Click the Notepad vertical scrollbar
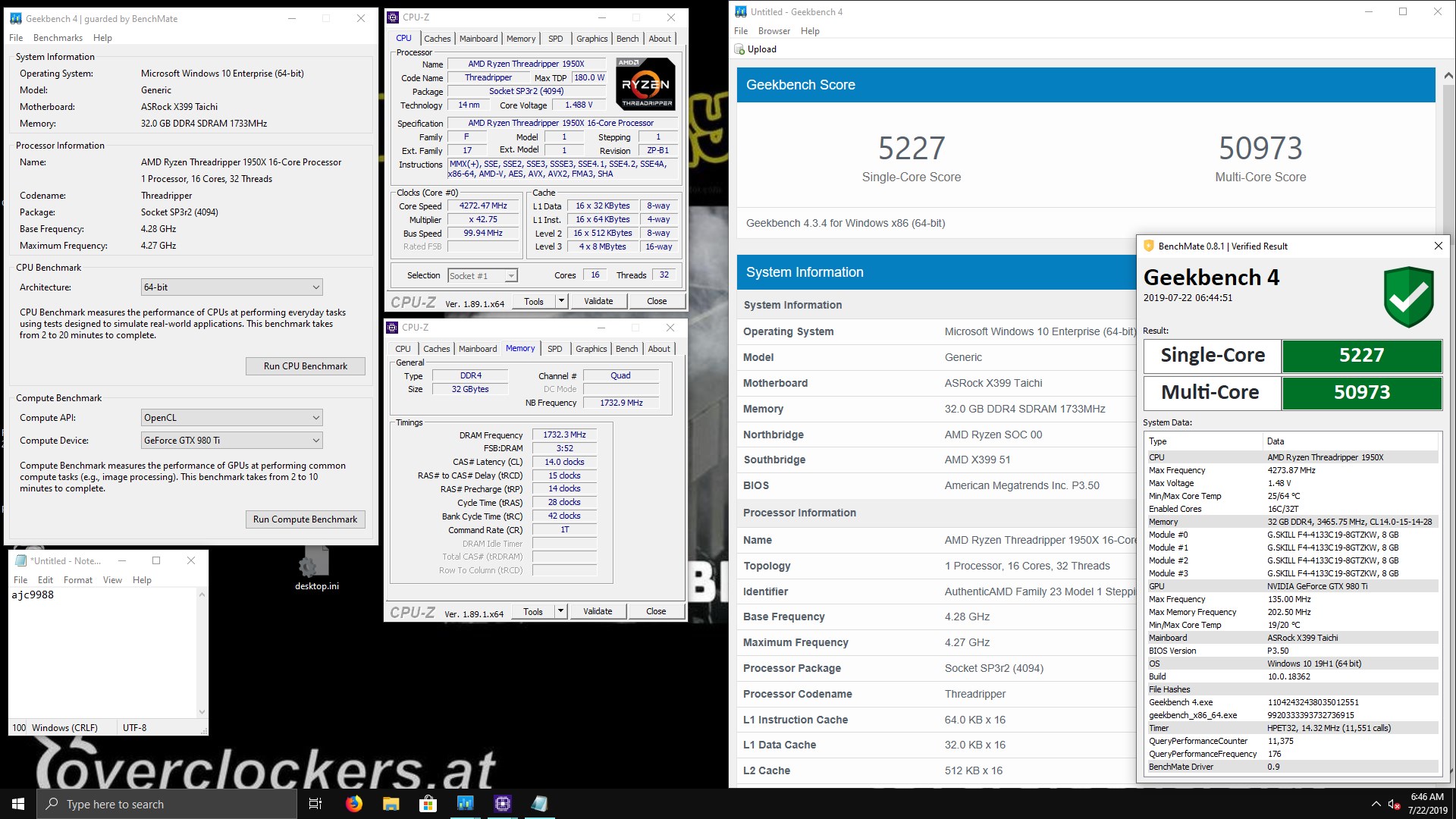Viewport: 1456px width, 819px height. tap(202, 652)
